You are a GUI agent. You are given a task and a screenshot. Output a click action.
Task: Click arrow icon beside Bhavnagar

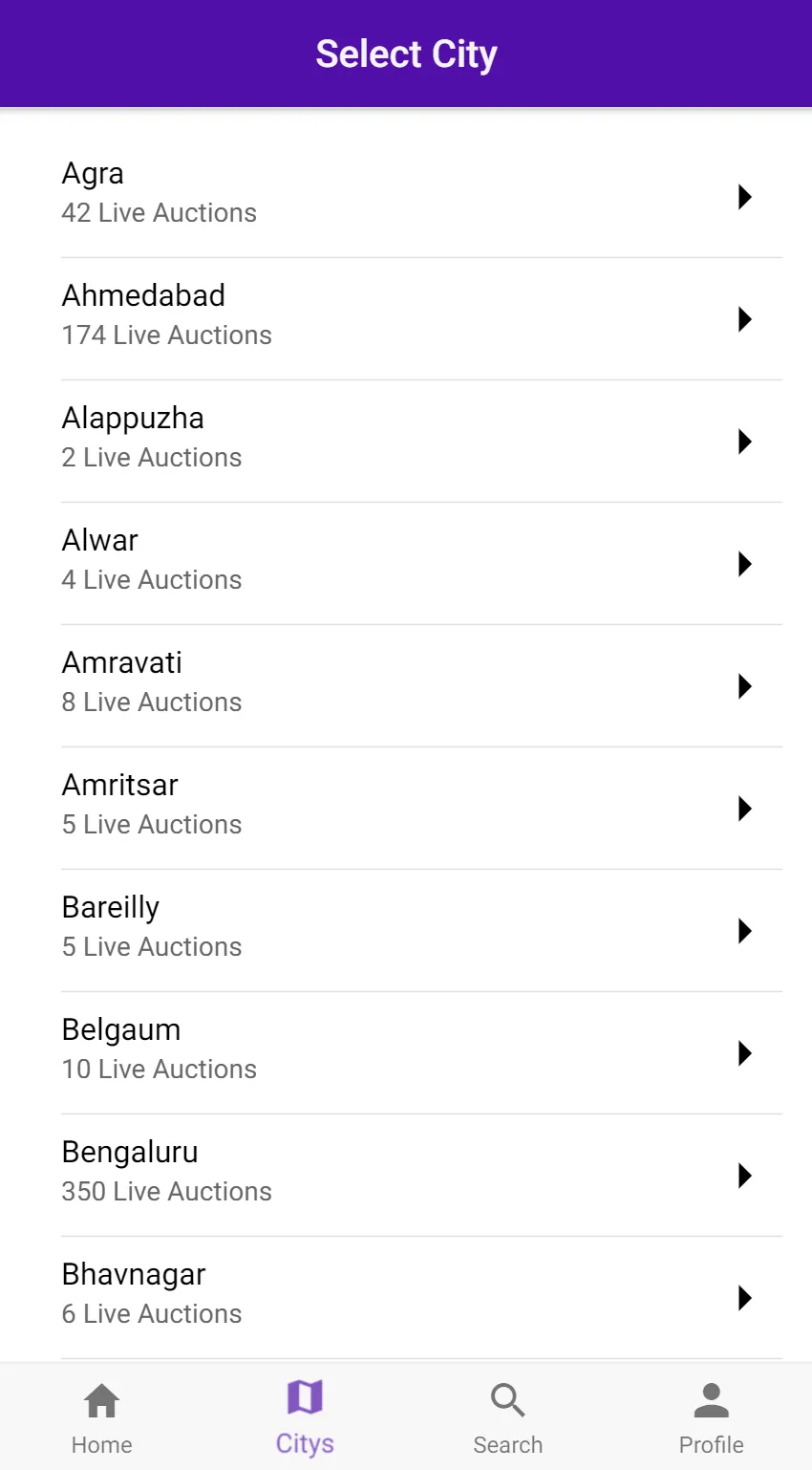(x=745, y=1298)
